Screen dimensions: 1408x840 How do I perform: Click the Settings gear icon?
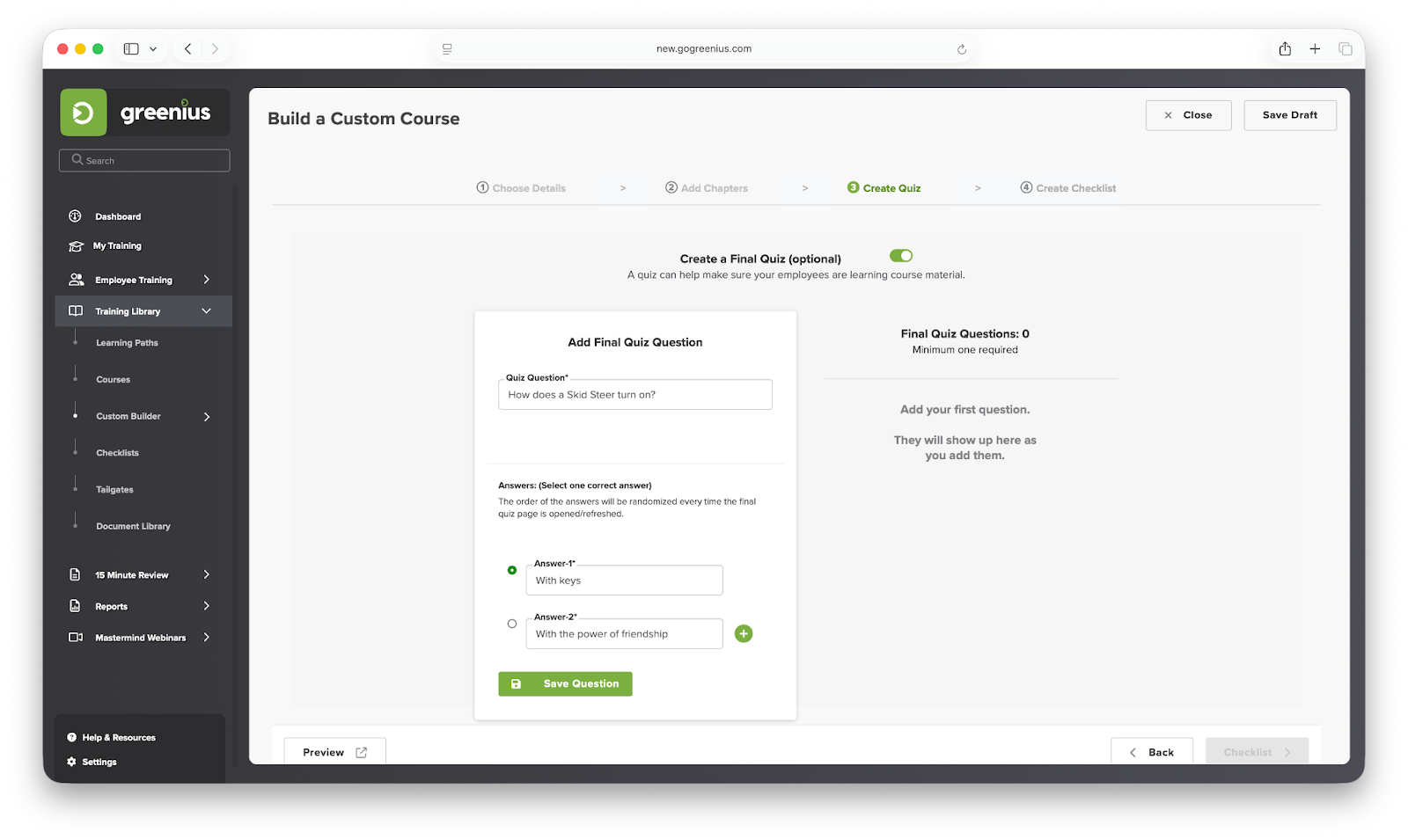[x=72, y=762]
